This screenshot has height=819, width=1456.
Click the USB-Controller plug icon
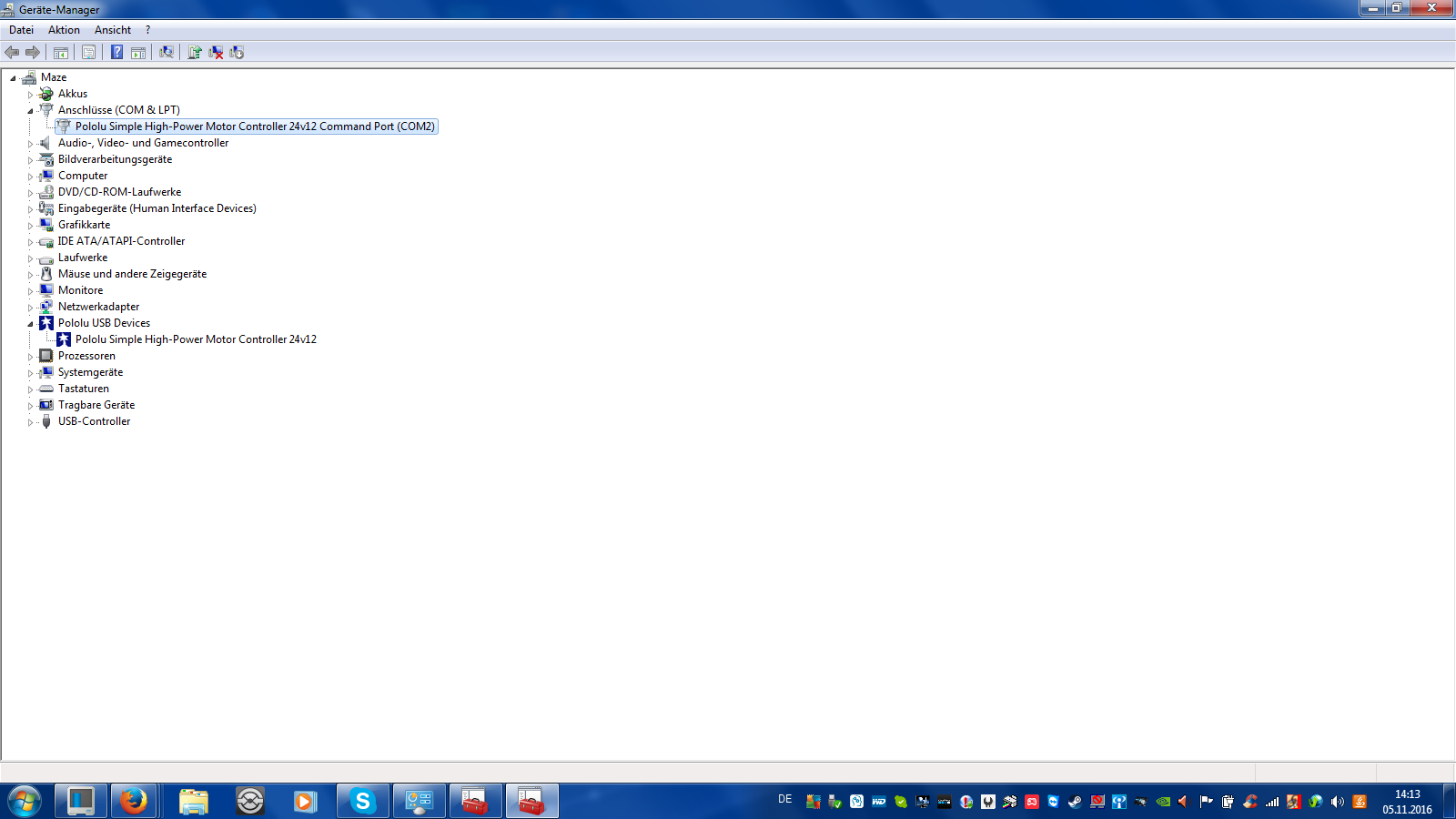46,421
